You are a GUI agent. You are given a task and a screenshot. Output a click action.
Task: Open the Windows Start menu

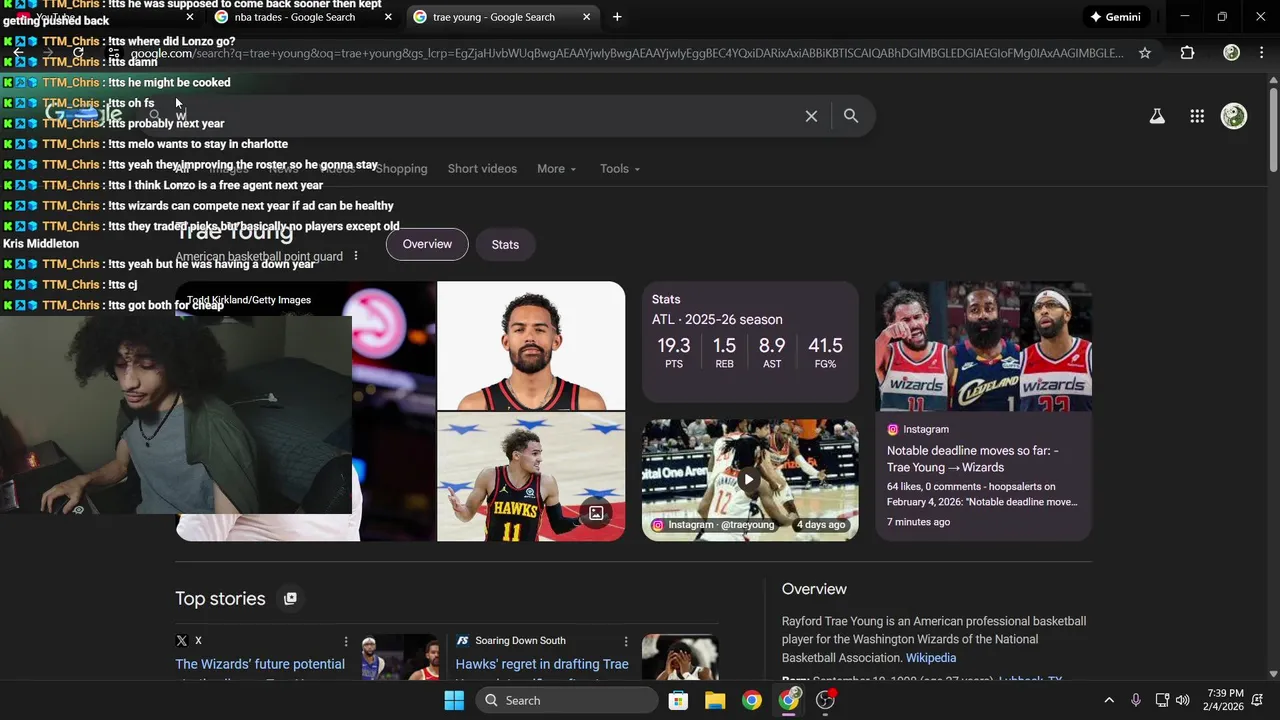tap(454, 700)
